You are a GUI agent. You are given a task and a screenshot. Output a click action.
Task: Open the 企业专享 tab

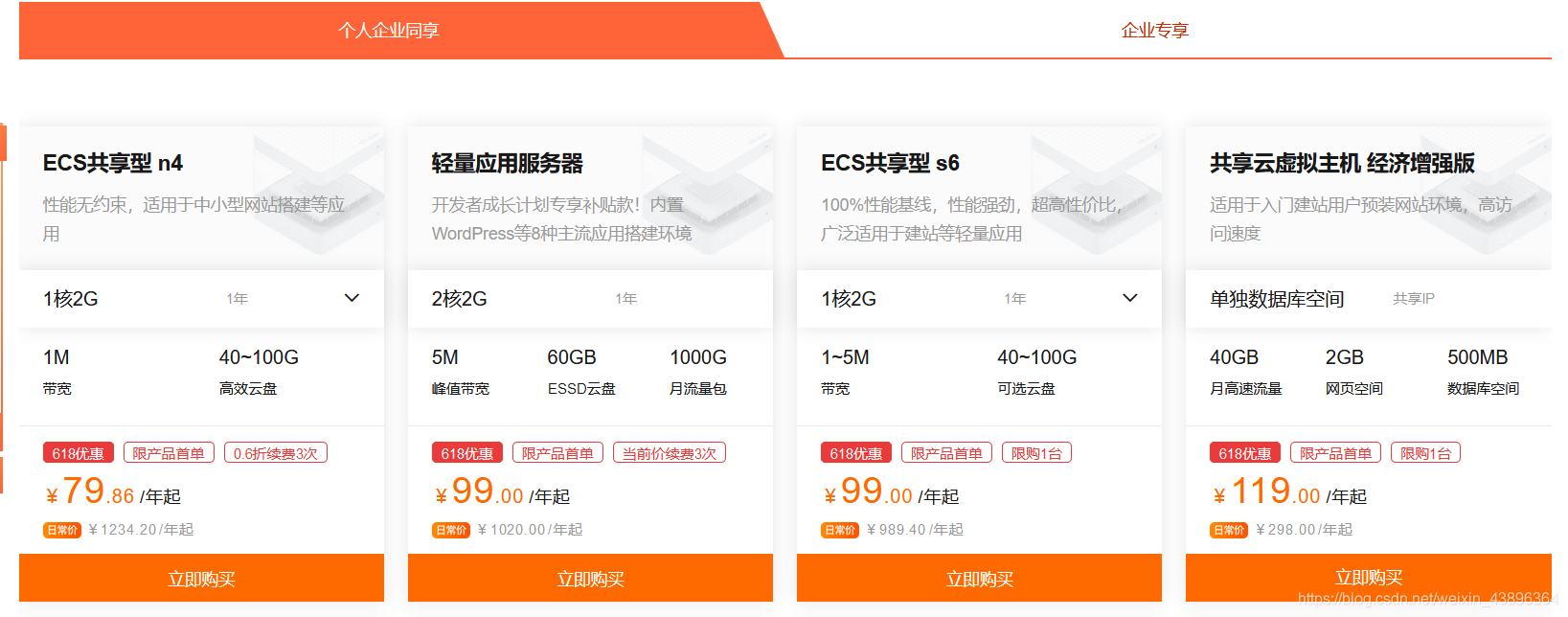click(x=1154, y=31)
